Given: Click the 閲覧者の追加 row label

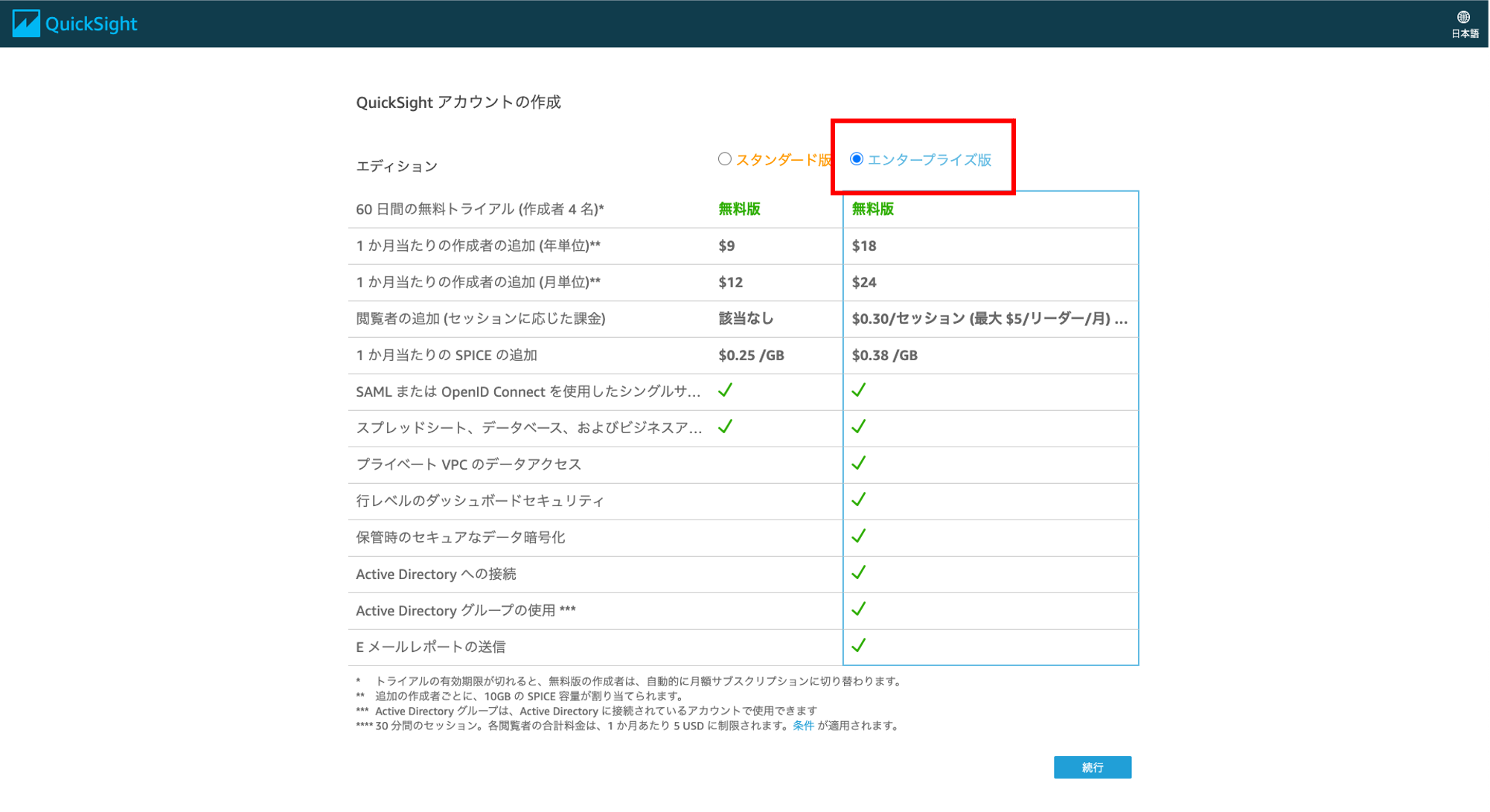Looking at the screenshot, I should (481, 319).
